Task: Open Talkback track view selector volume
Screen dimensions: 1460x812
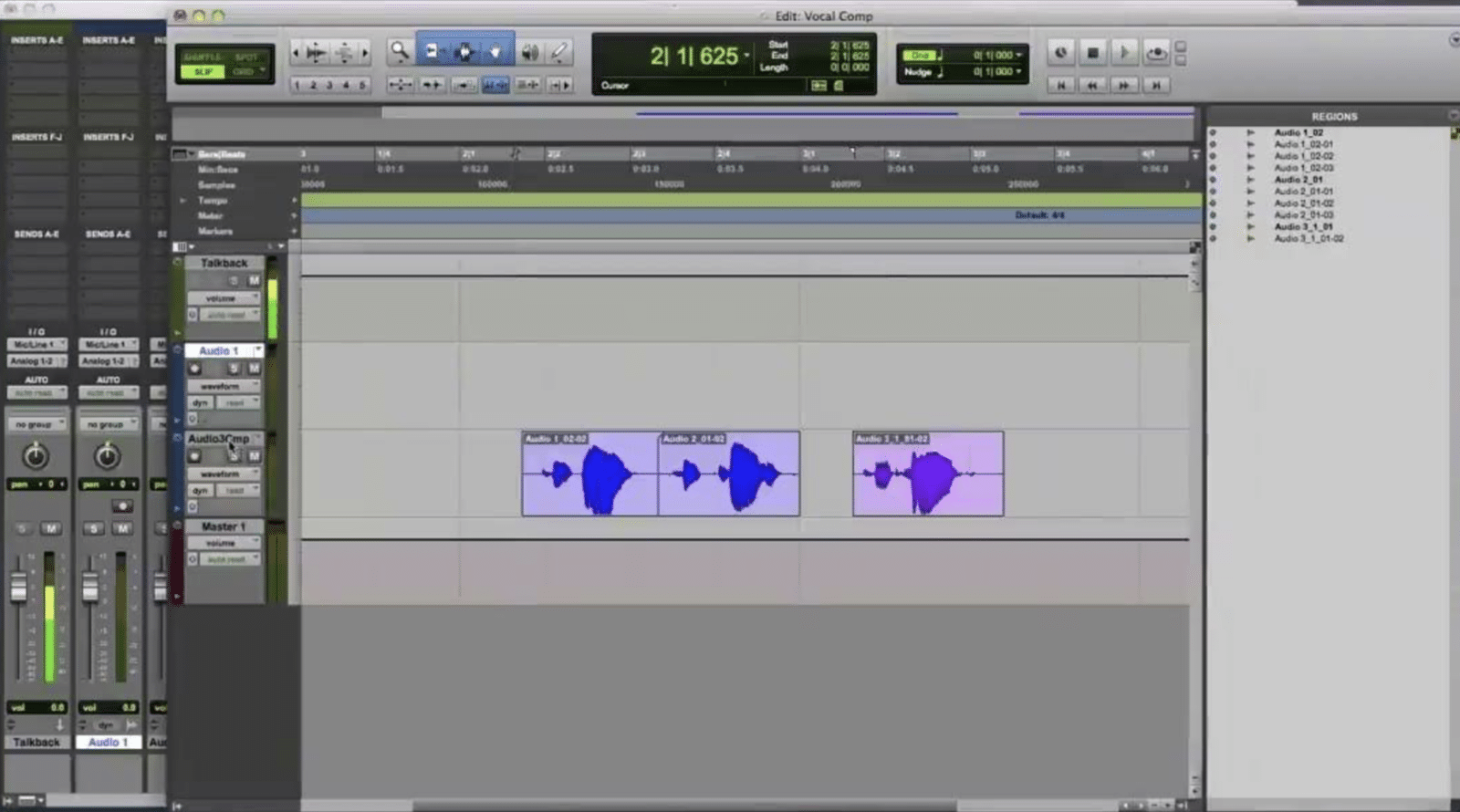Action: (224, 297)
